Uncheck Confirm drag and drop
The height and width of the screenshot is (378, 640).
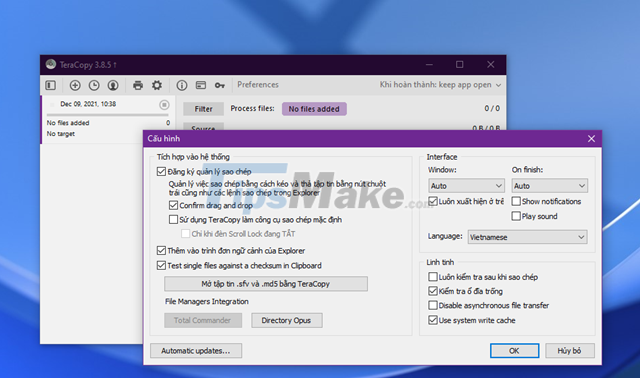point(173,205)
